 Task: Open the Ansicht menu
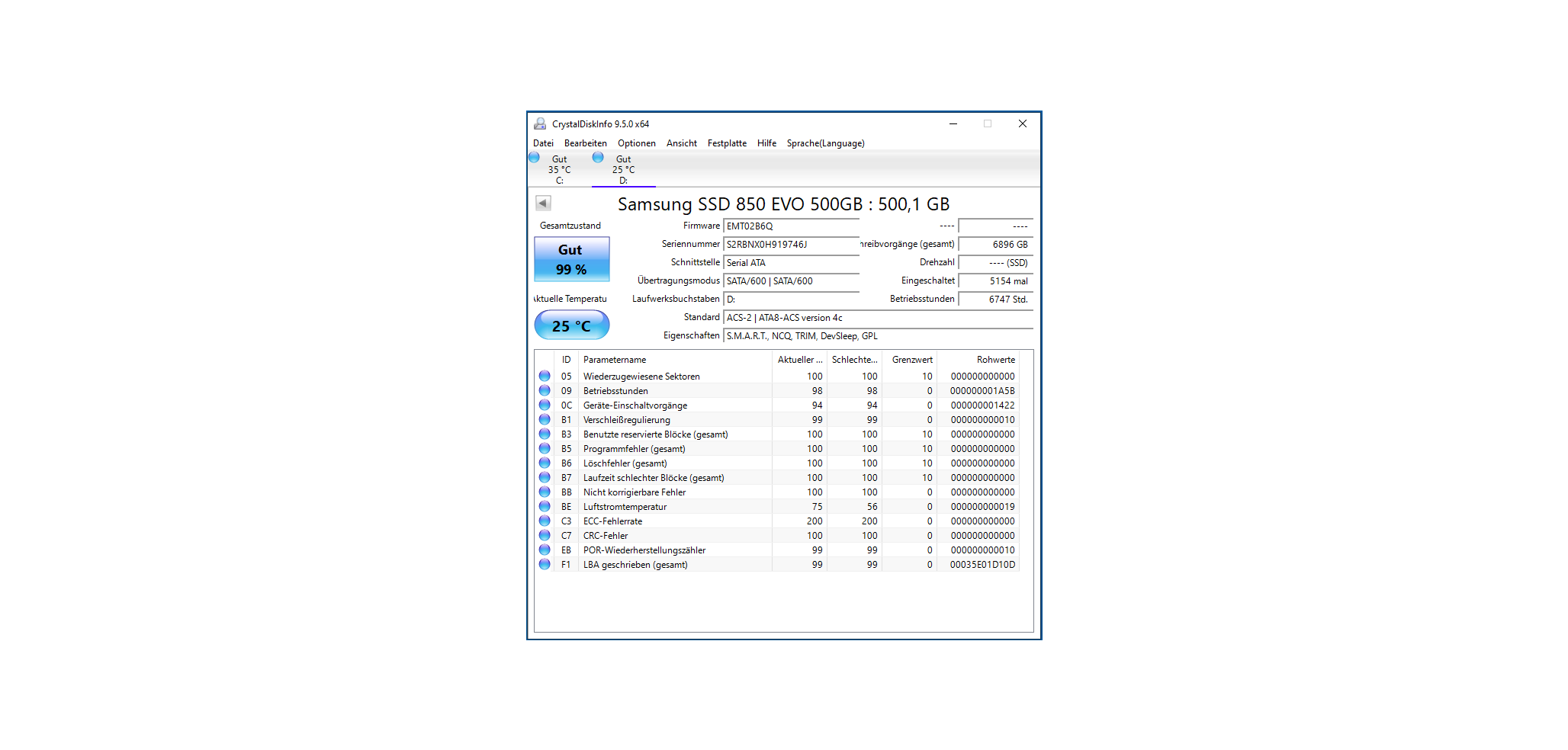point(682,143)
